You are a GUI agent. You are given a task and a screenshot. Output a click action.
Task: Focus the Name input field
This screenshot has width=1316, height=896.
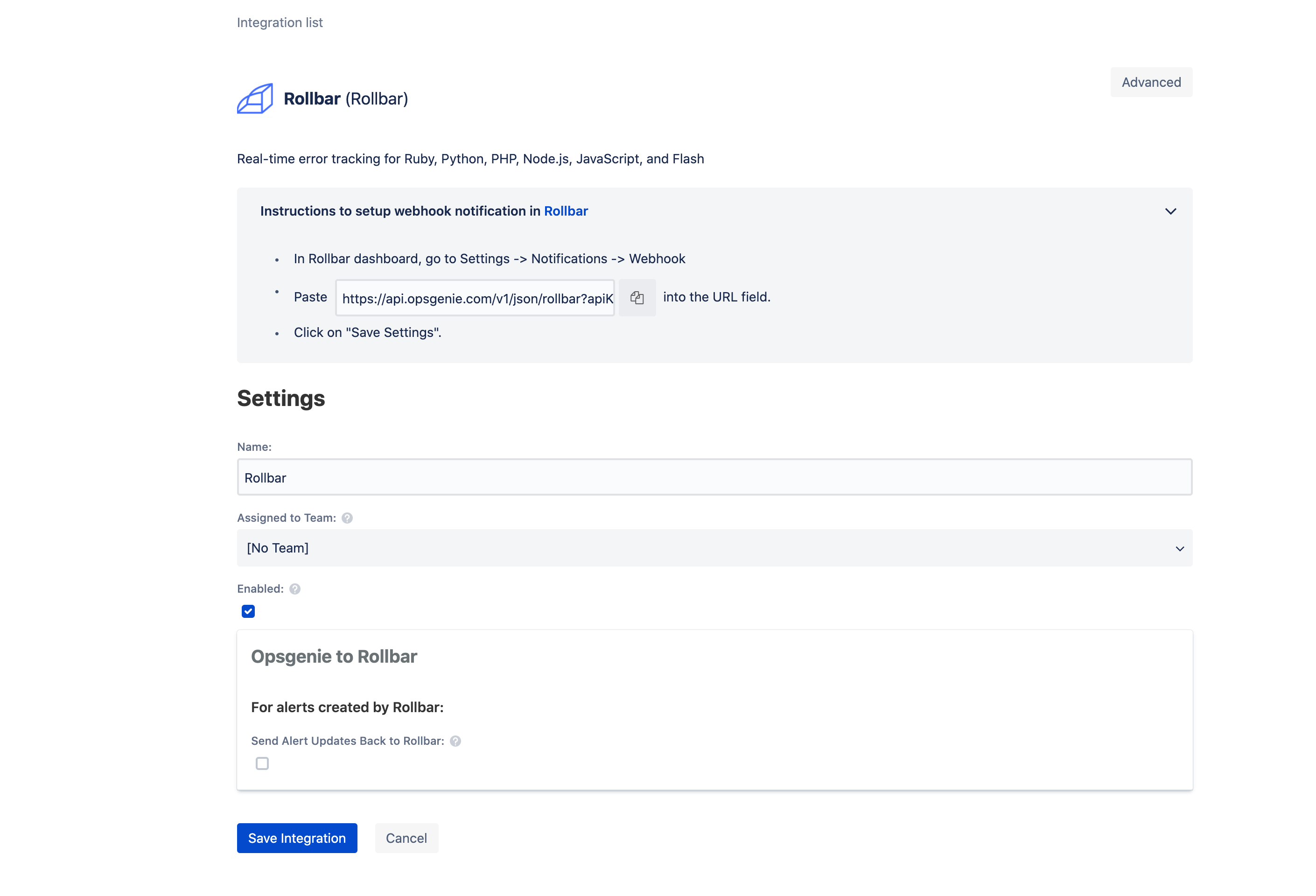714,477
